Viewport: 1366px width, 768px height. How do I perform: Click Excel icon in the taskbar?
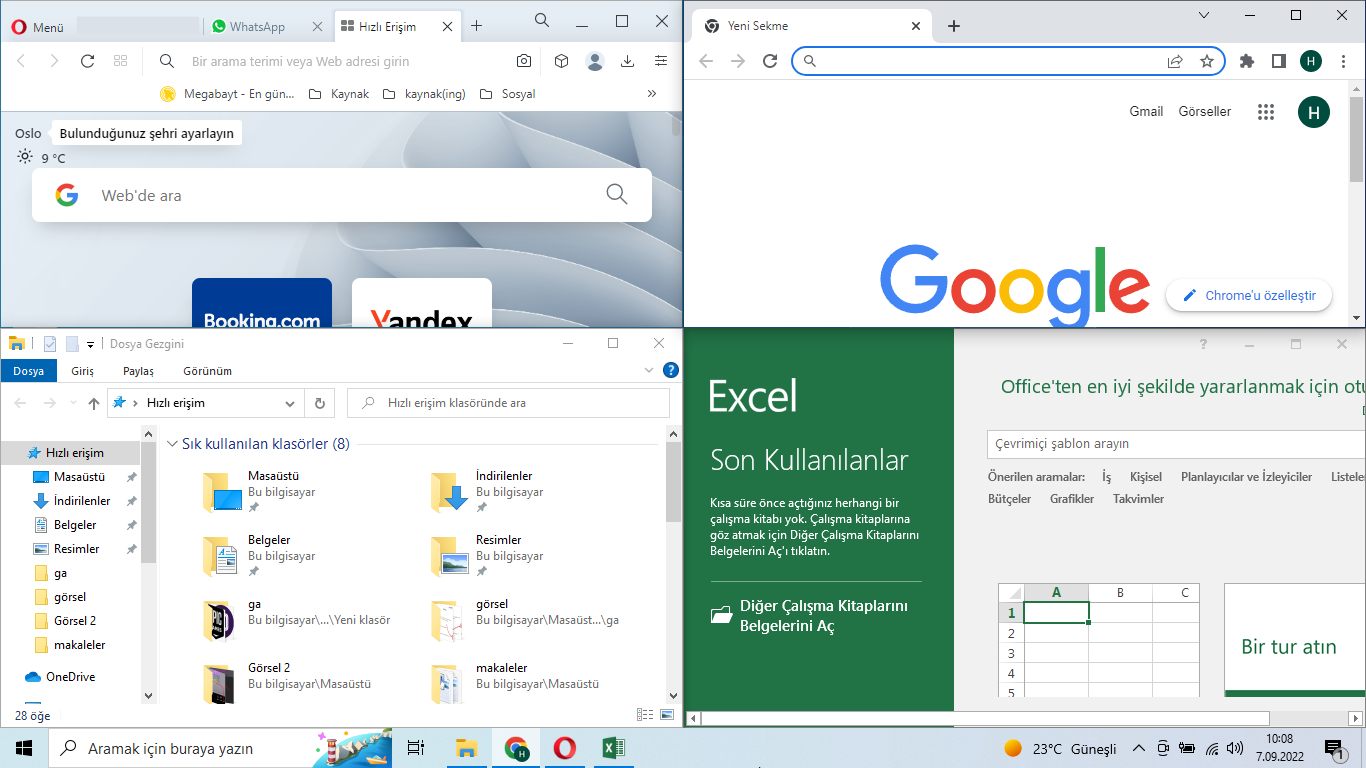(x=613, y=748)
